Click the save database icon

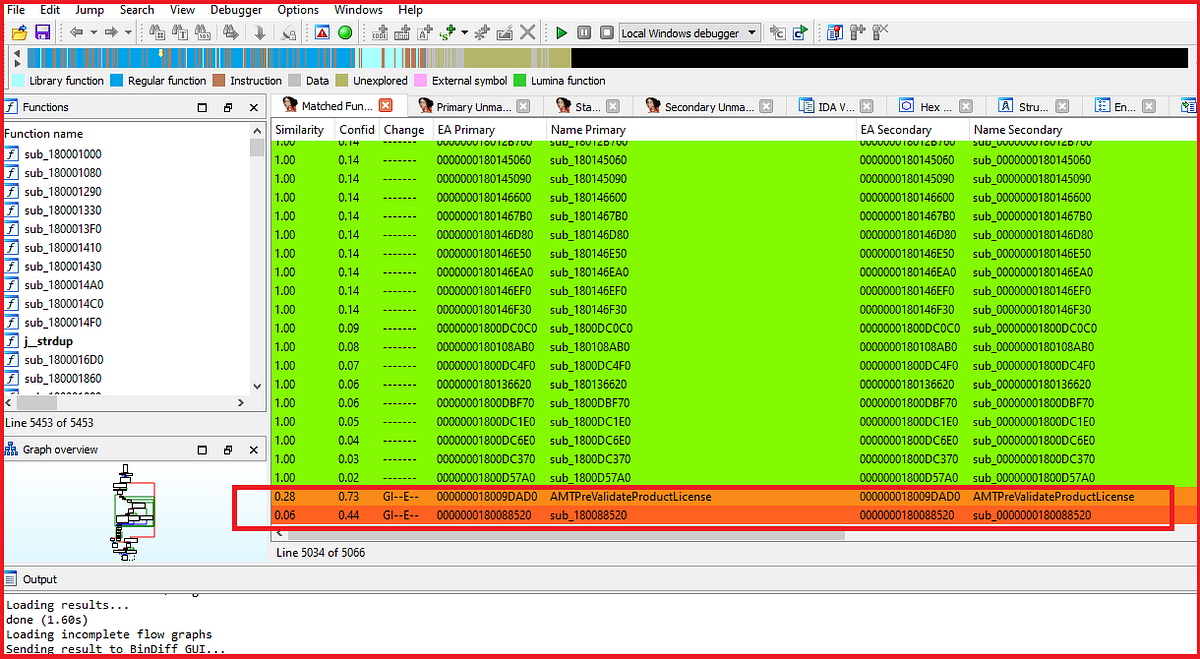pos(41,32)
